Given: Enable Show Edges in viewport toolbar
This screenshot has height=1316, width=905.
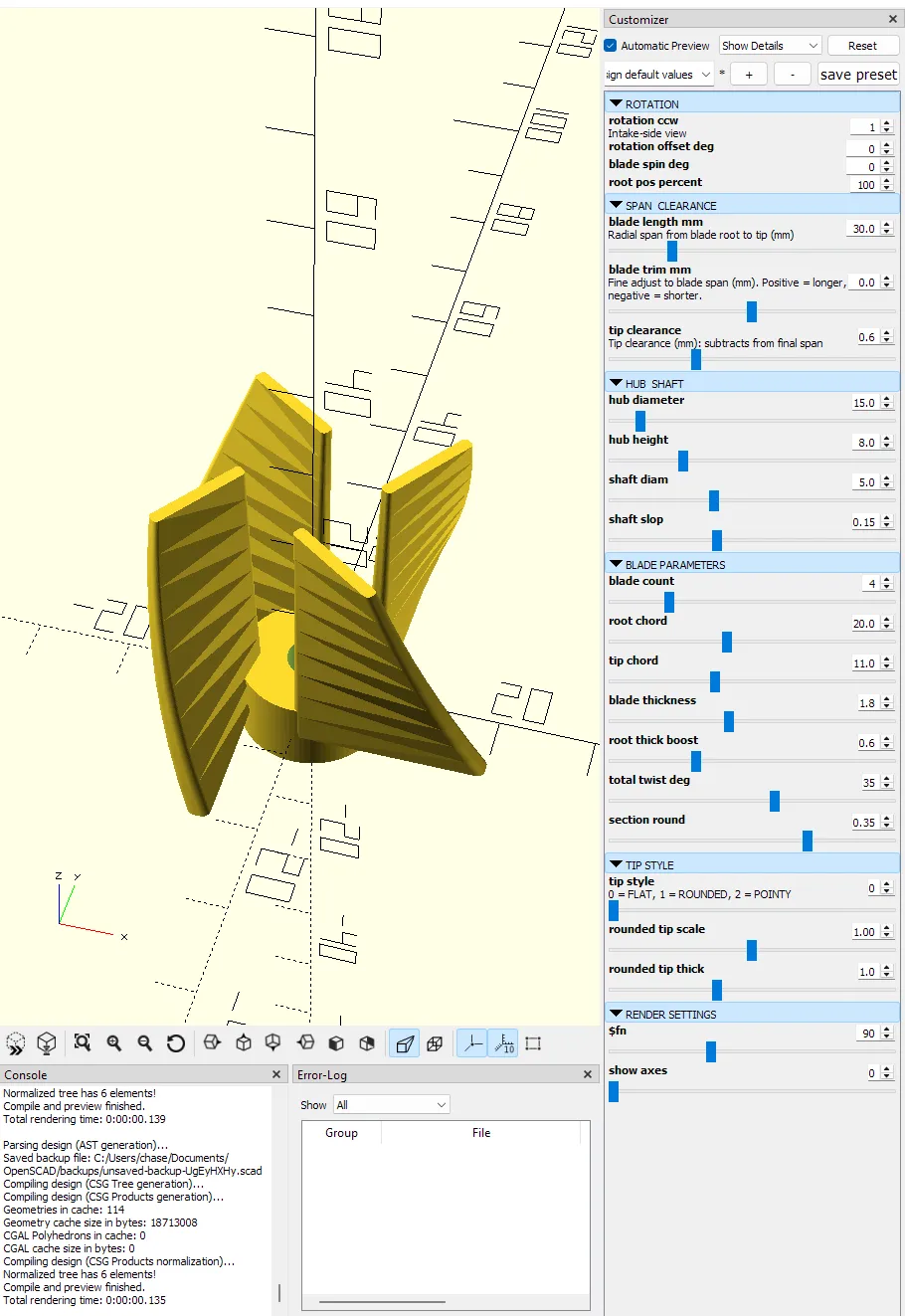Looking at the screenshot, I should (x=533, y=1043).
